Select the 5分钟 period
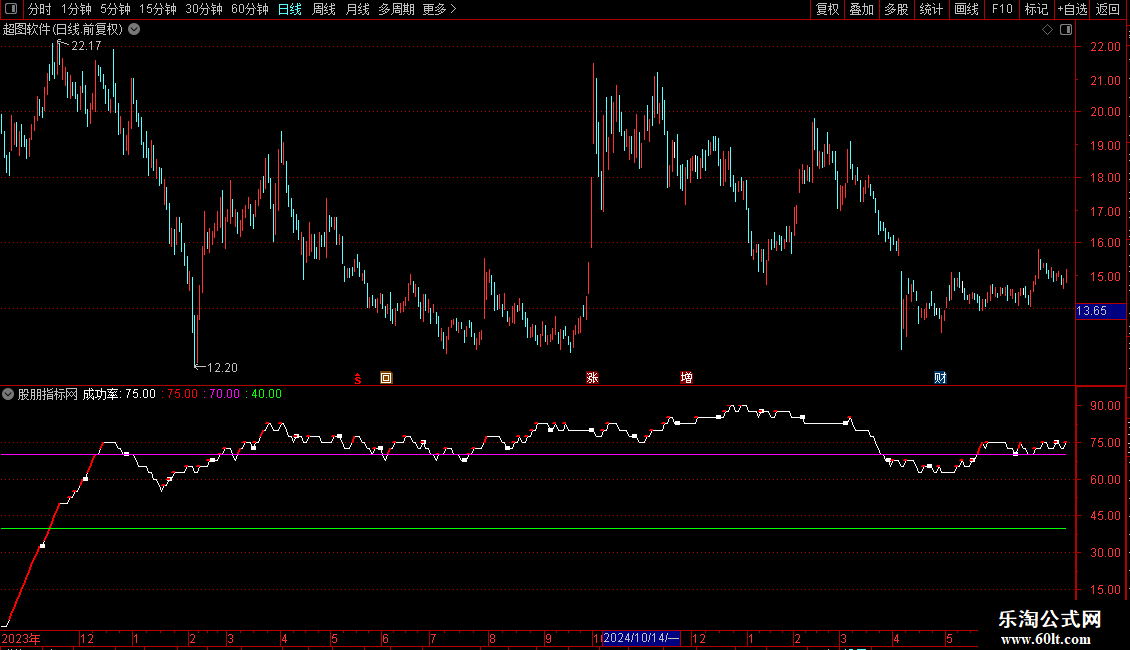Screen dimensions: 1130x650 [115, 9]
